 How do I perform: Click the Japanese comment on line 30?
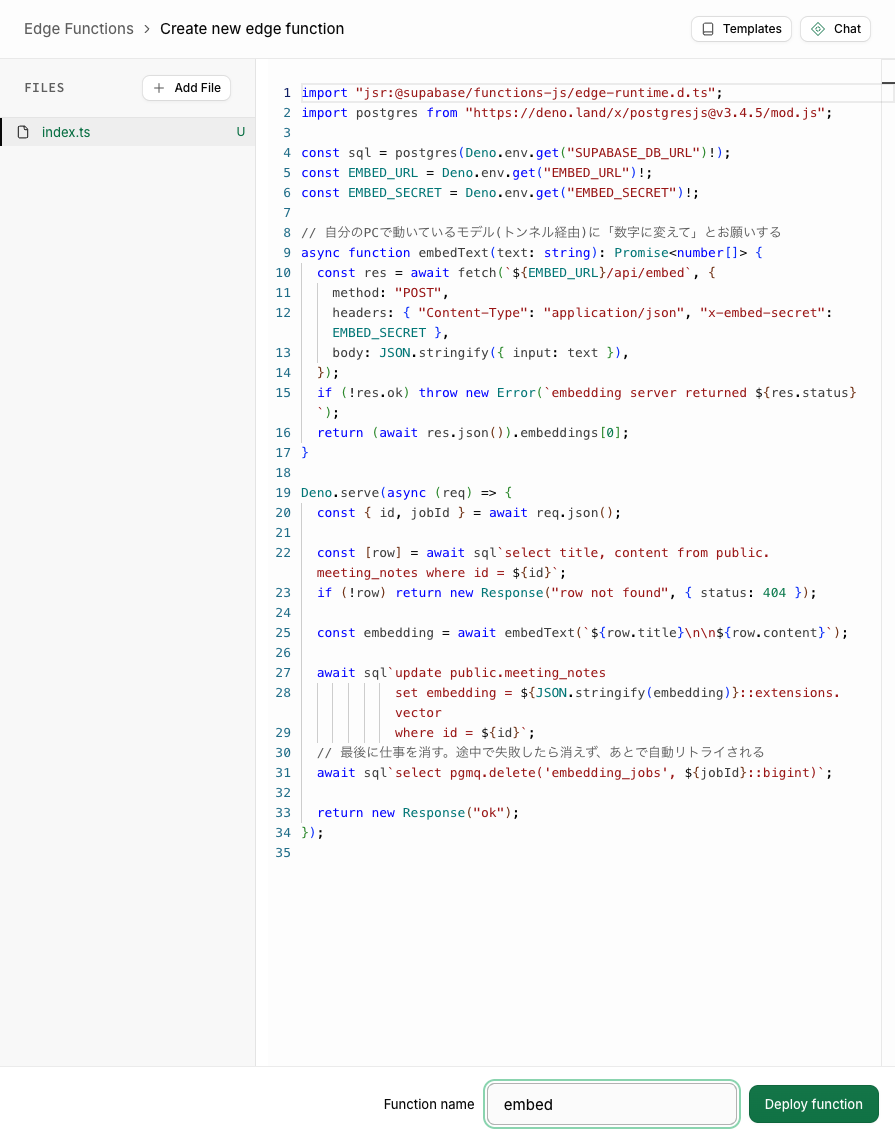coord(541,752)
